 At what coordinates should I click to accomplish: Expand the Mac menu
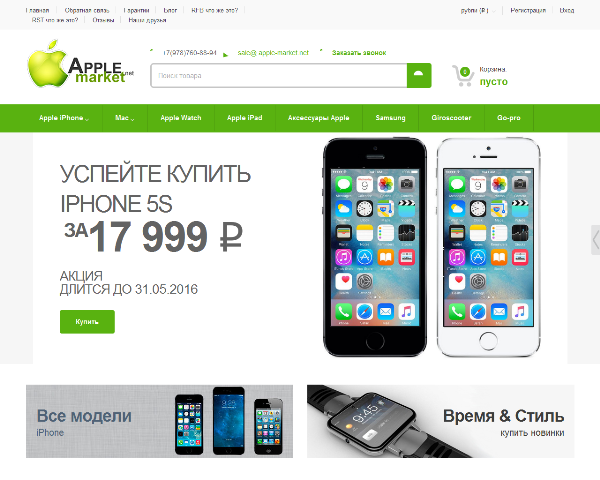pyautogui.click(x=125, y=118)
